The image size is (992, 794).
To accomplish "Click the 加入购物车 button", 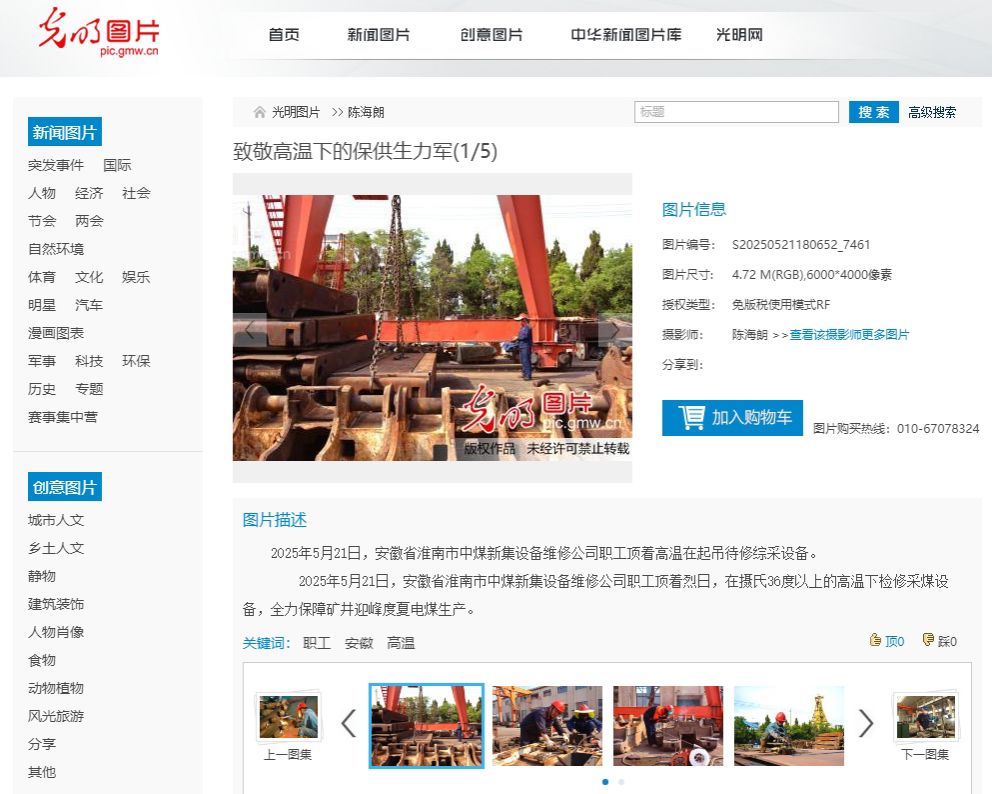I will tap(733, 418).
